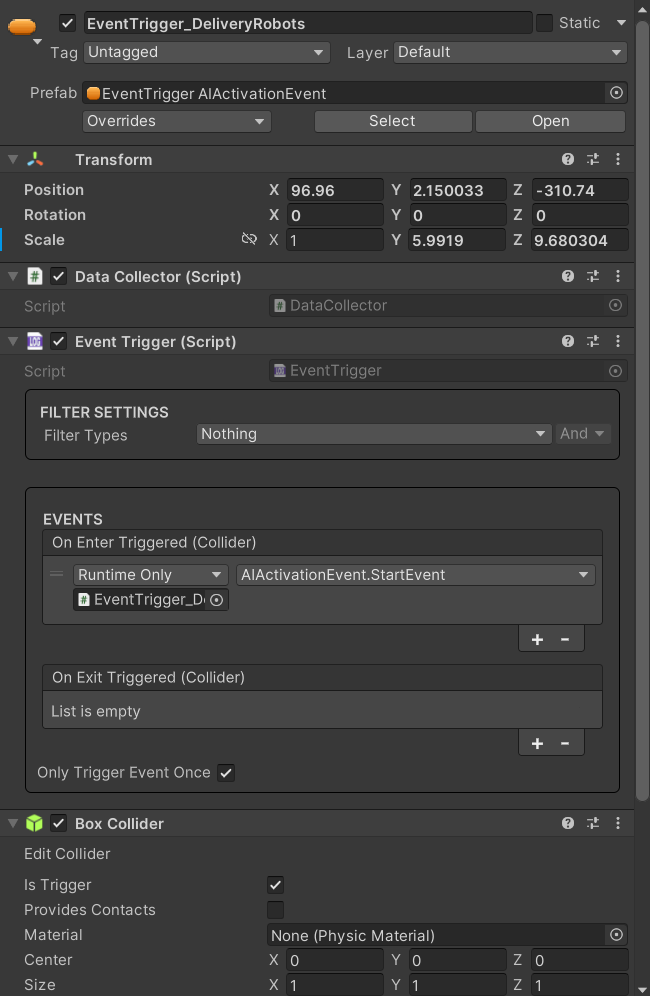Click Position Z field -310.74
The width and height of the screenshot is (650, 996).
pyautogui.click(x=579, y=190)
